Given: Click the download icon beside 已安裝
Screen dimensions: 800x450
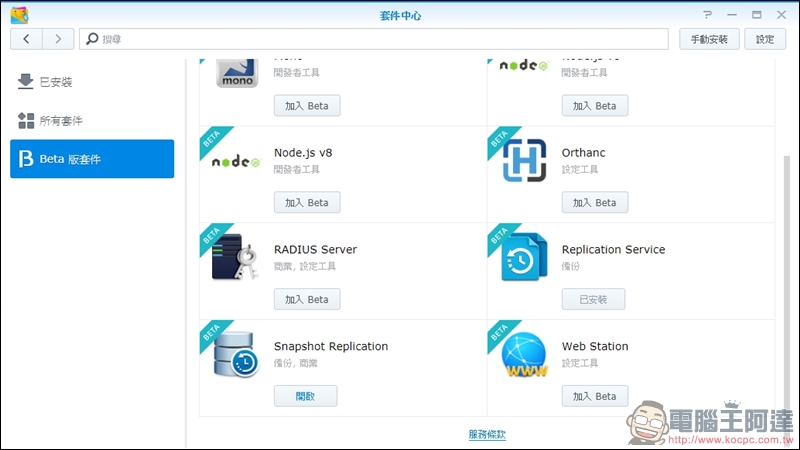Looking at the screenshot, I should (x=25, y=82).
